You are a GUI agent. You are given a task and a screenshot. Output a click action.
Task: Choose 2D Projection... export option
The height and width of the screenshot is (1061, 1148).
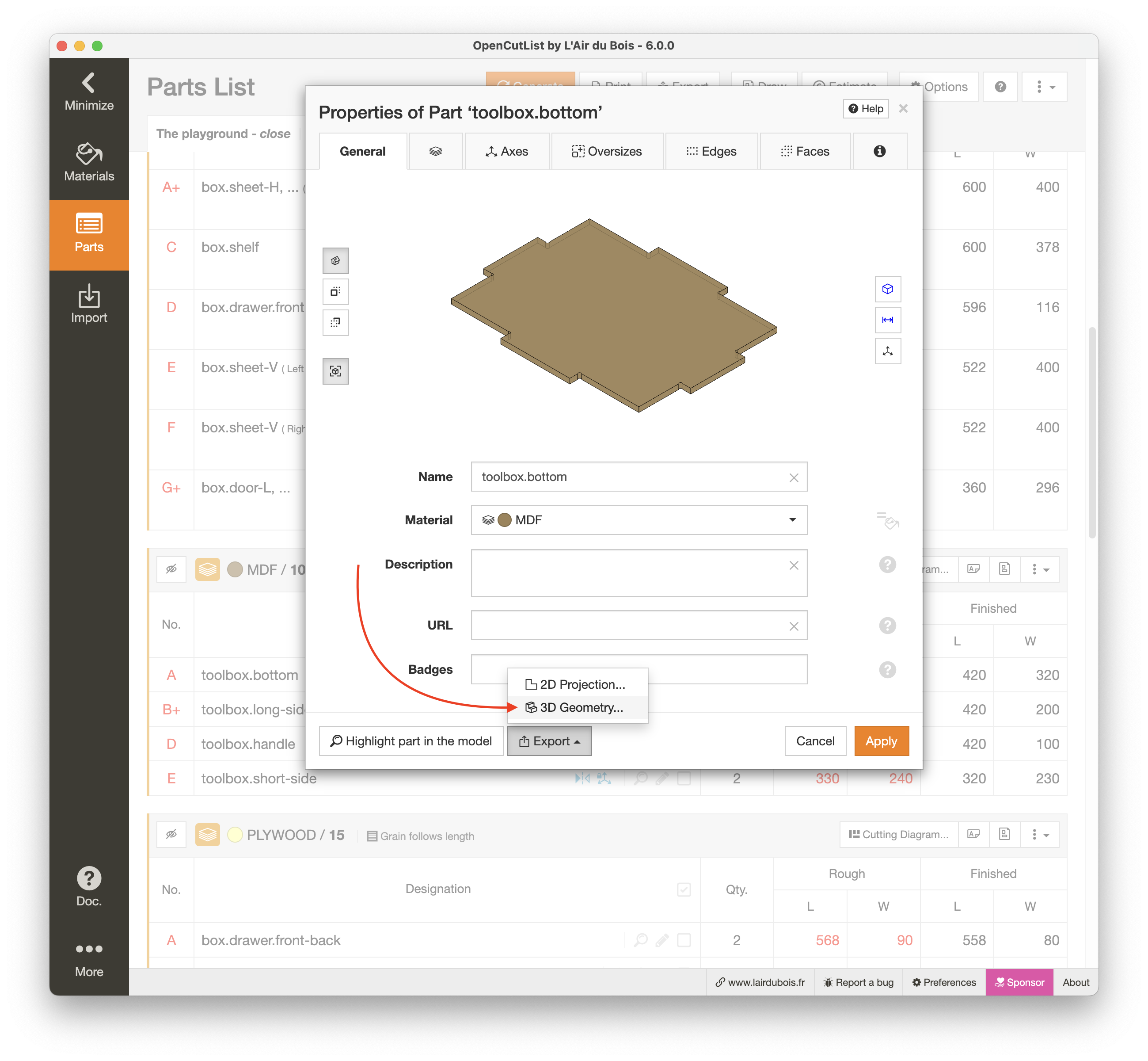coord(578,684)
